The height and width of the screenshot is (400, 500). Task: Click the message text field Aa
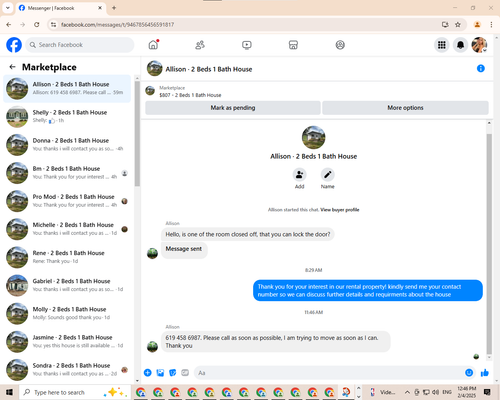click(x=328, y=373)
